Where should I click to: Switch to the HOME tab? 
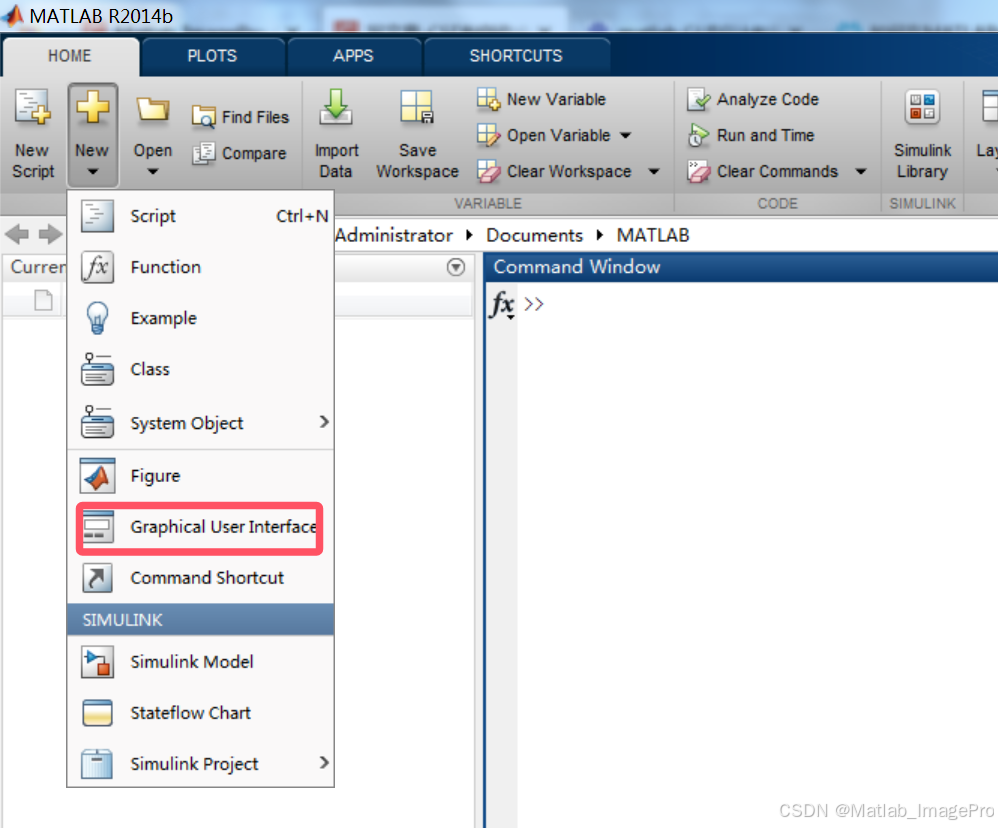click(x=70, y=56)
